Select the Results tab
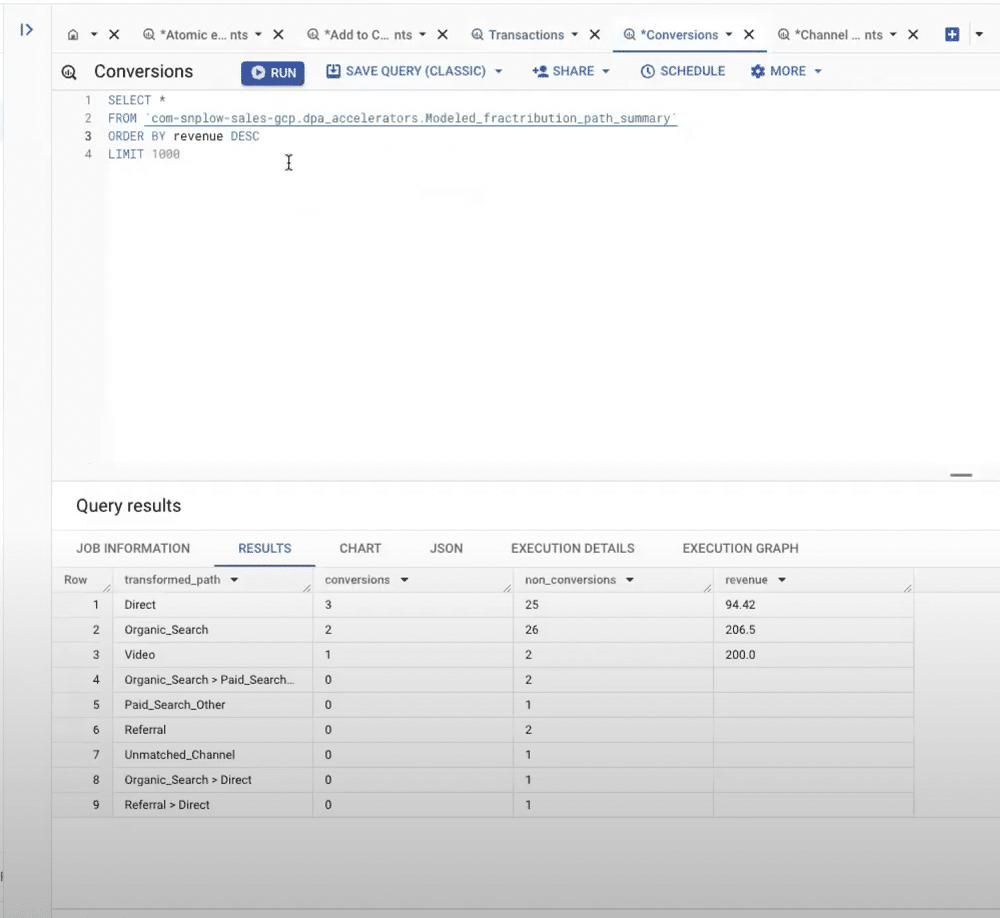The image size is (1000, 918). click(x=265, y=548)
